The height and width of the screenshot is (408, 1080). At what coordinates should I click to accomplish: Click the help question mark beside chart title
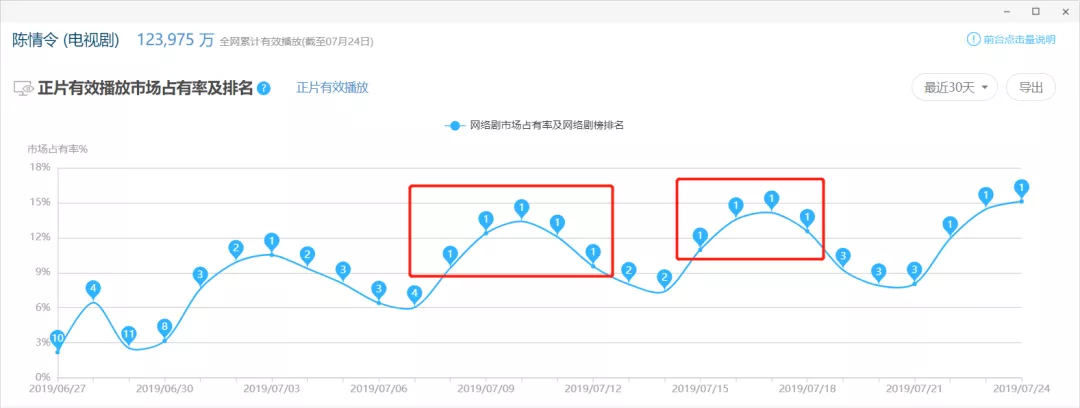[264, 88]
